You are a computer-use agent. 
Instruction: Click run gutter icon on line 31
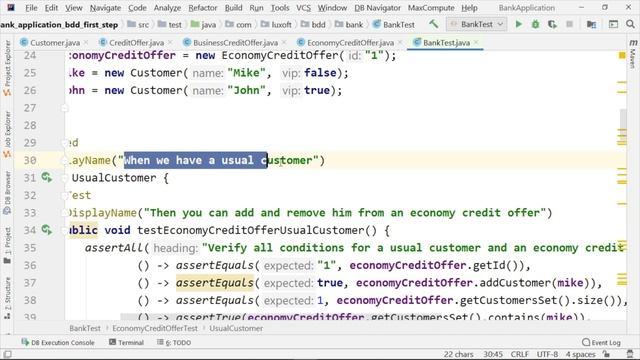pos(47,178)
